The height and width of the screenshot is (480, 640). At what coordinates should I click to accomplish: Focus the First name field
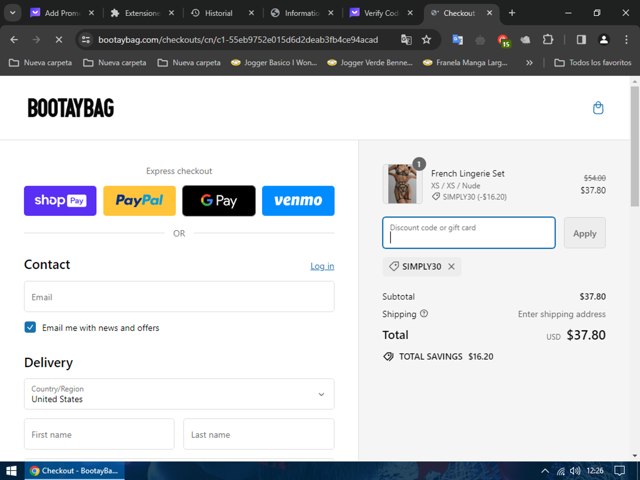(x=99, y=434)
